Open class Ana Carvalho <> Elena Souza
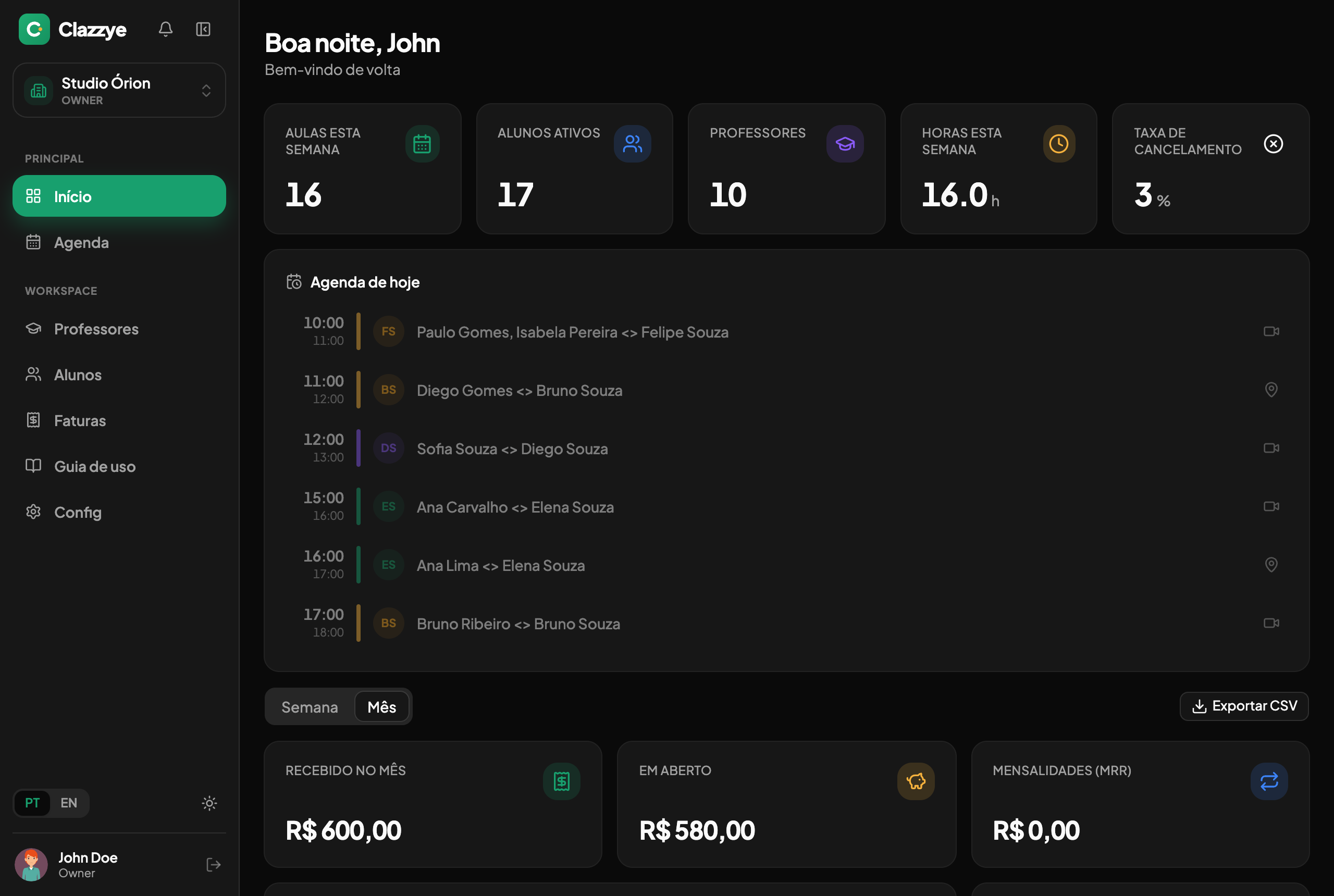 click(x=786, y=506)
